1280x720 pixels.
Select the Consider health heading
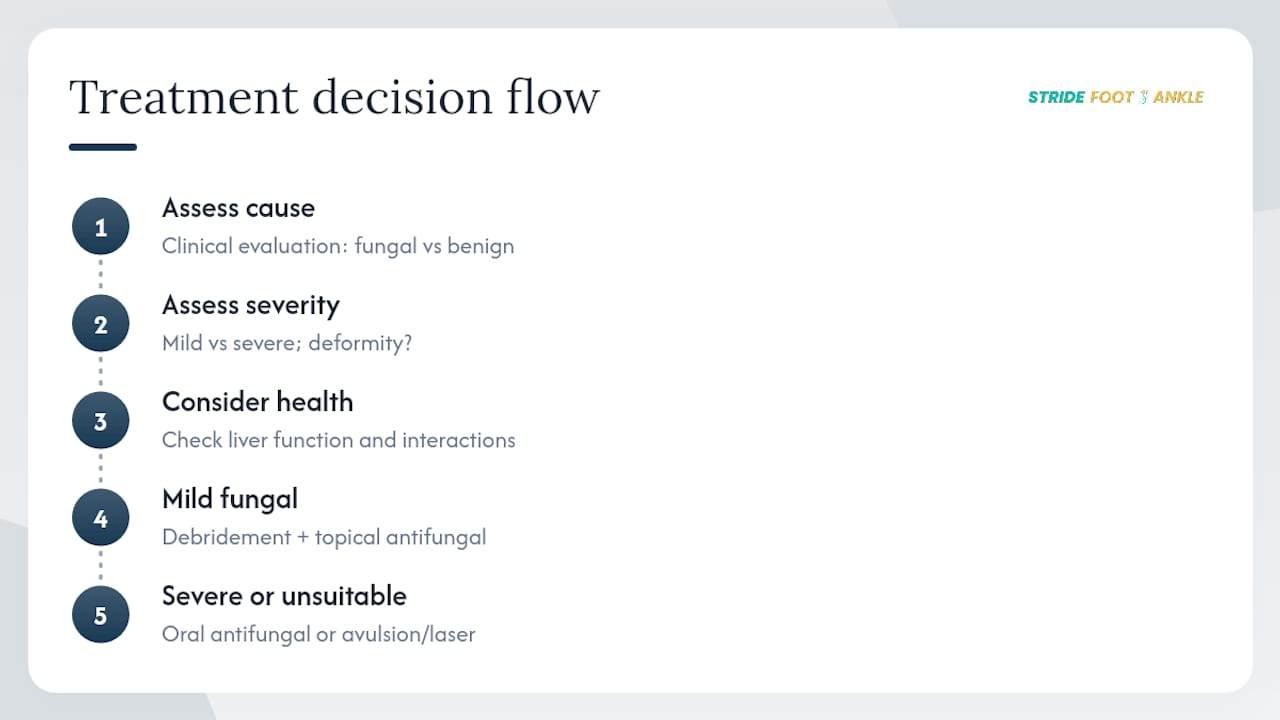258,402
